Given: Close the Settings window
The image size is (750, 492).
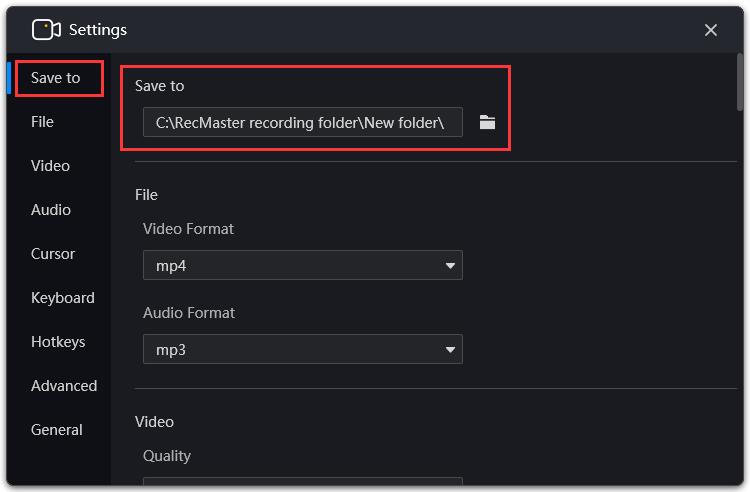Looking at the screenshot, I should coord(710,30).
